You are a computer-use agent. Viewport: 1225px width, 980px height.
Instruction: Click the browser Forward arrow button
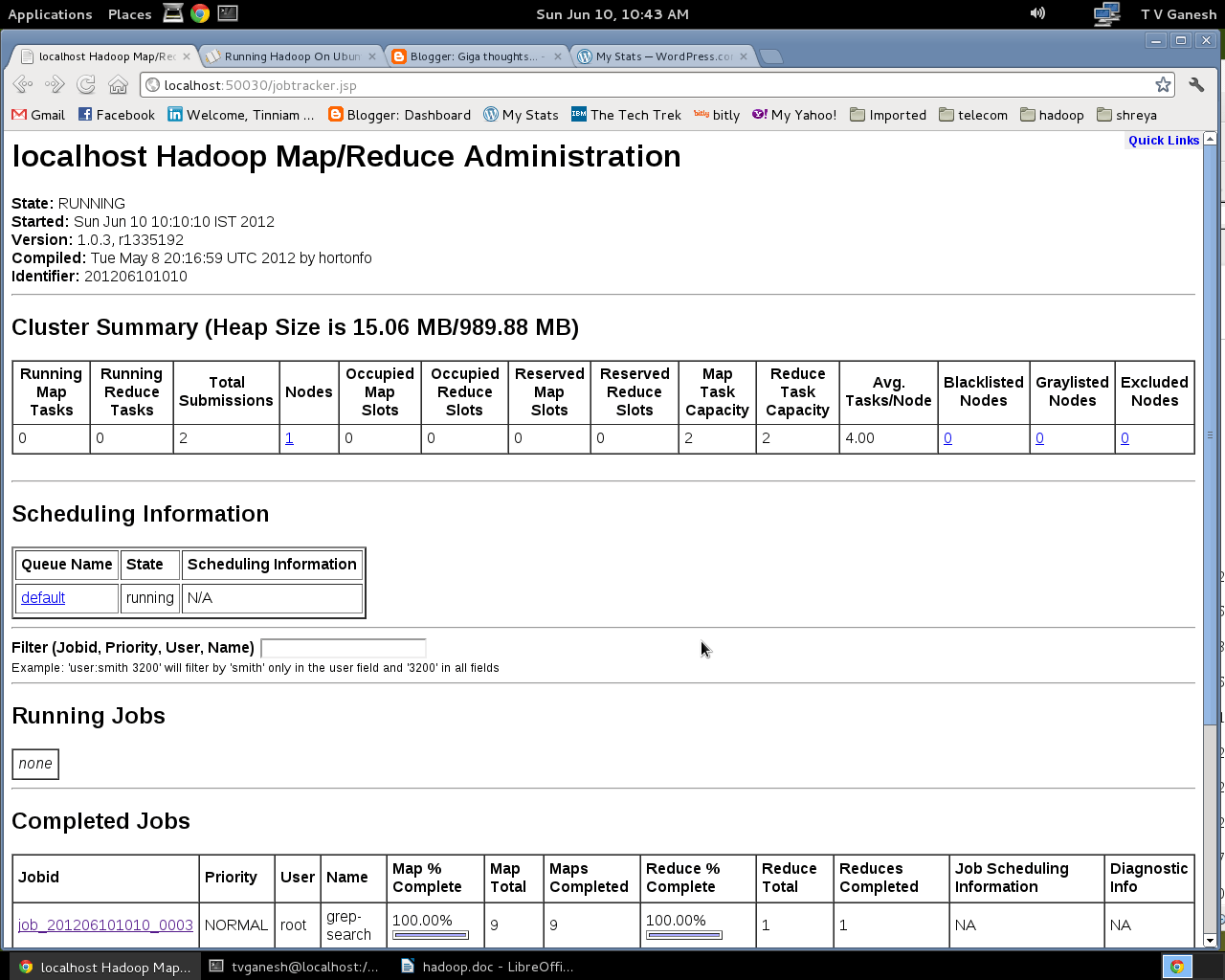(55, 85)
